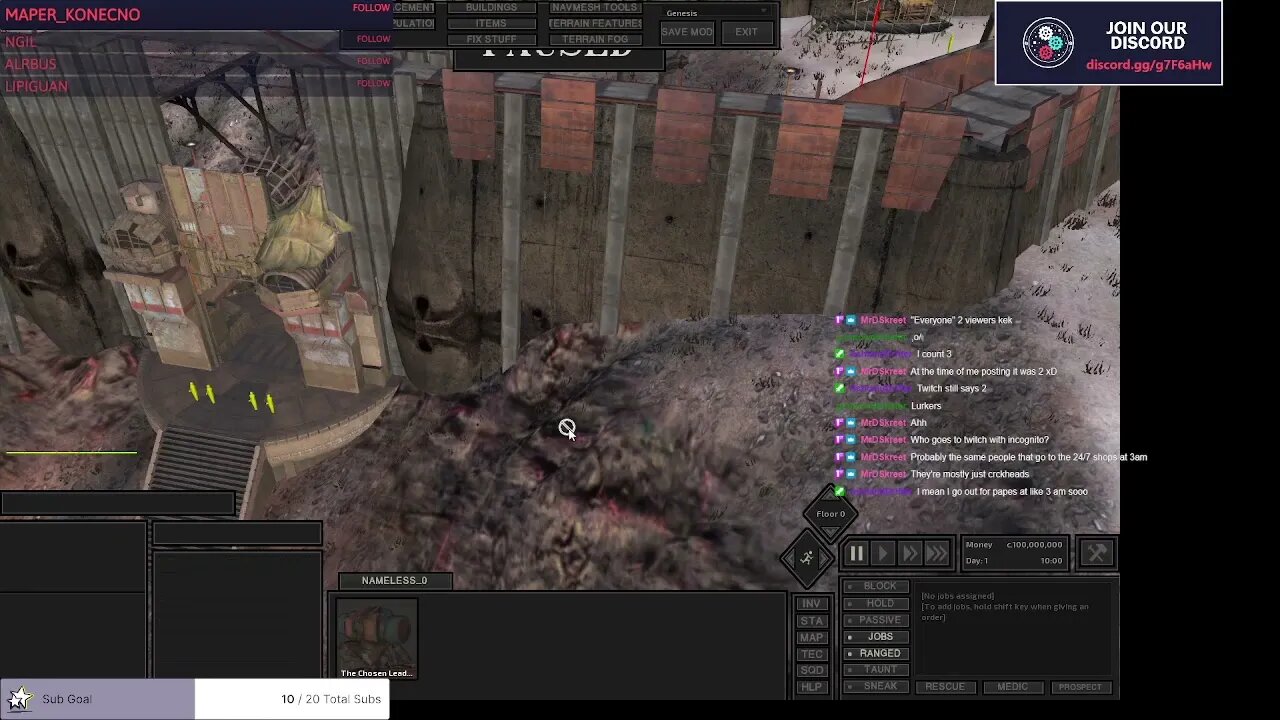Viewport: 1280px width, 720px height.
Task: Click the MAPER_KONECNO name
Action: coord(72,15)
